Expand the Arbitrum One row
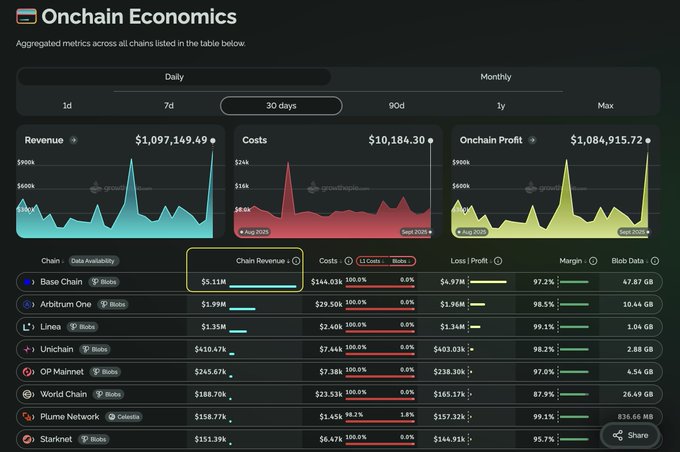Screen dimensions: 680x452 (339, 305)
